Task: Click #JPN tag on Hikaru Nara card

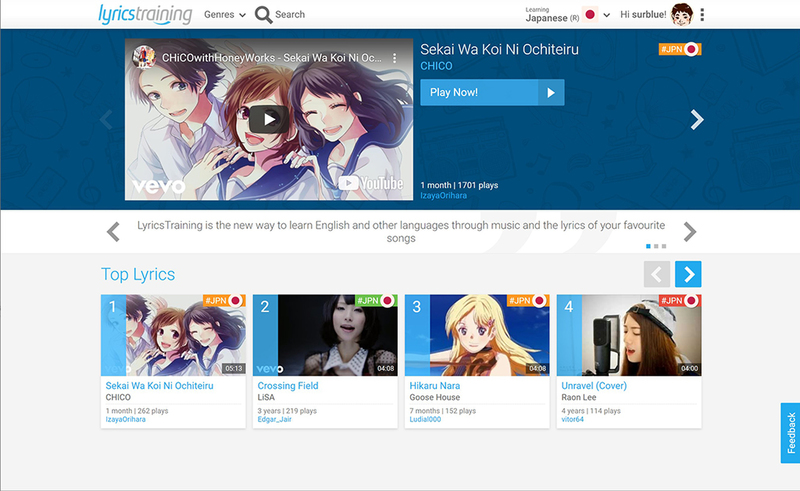Action: point(528,301)
